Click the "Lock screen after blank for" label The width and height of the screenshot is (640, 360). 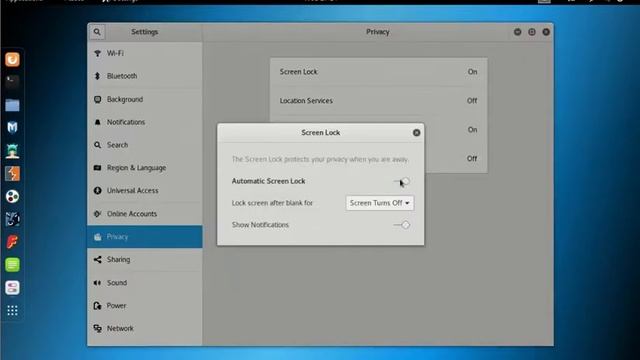(272, 203)
